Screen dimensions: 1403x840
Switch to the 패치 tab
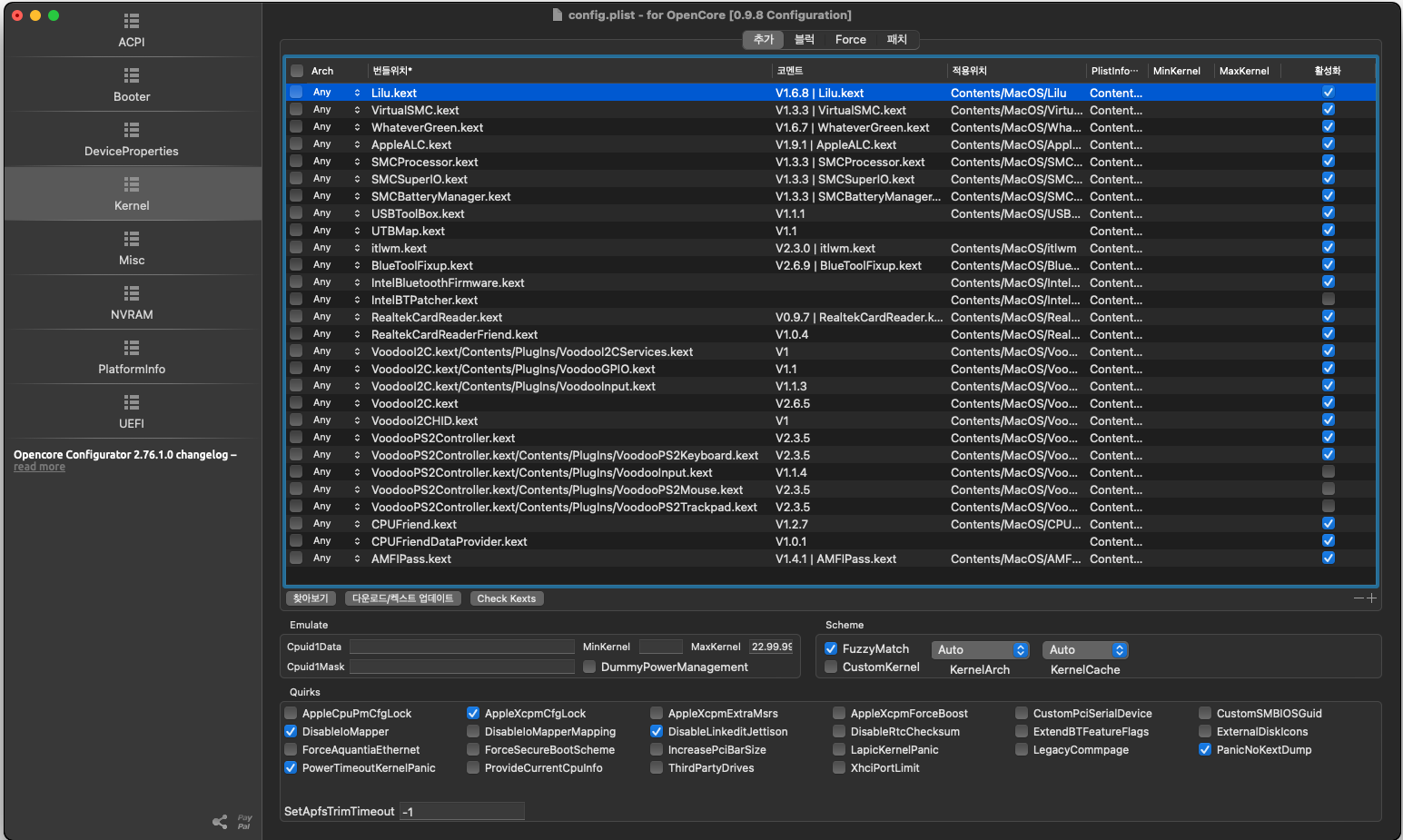point(897,39)
